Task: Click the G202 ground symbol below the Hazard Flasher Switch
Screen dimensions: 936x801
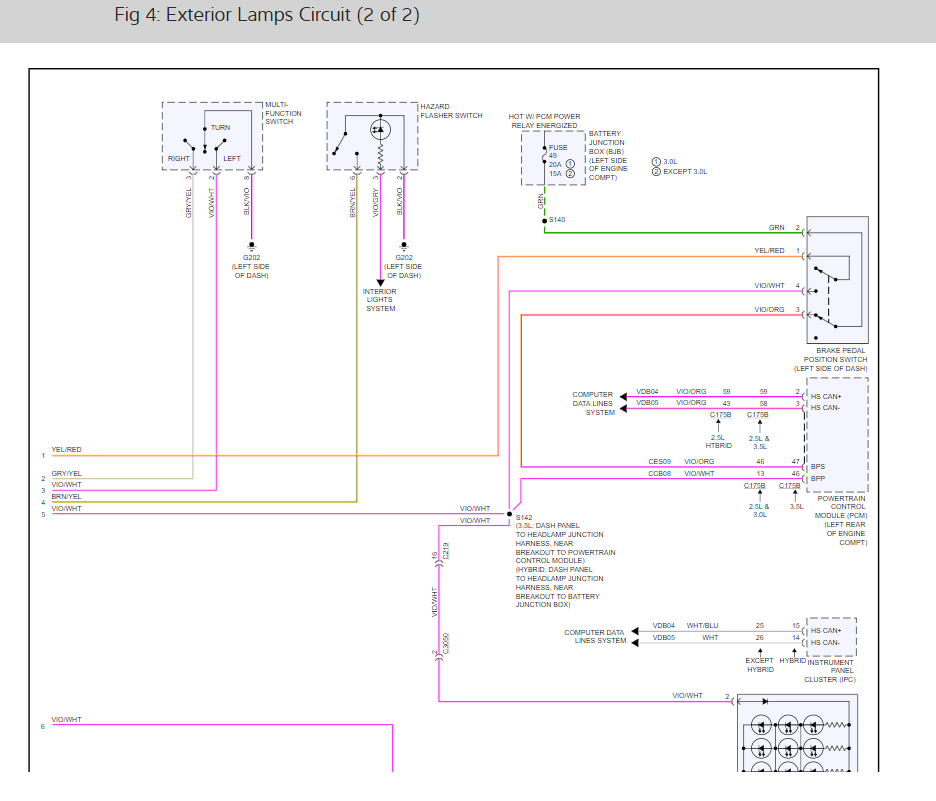Action: click(x=403, y=245)
